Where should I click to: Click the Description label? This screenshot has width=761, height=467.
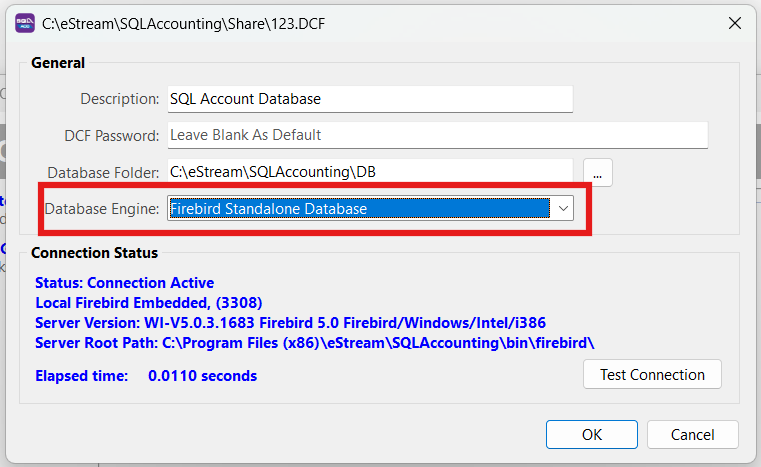click(x=119, y=99)
